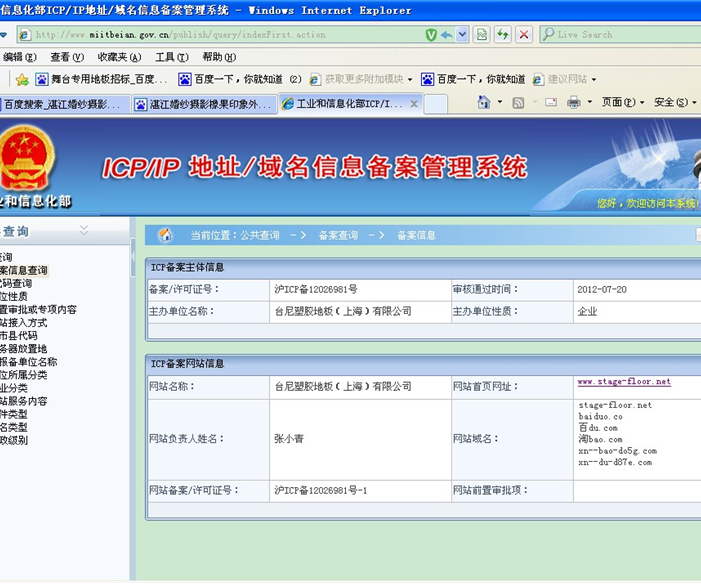
Task: Select 位性质 in the sidebar
Action: 14,296
